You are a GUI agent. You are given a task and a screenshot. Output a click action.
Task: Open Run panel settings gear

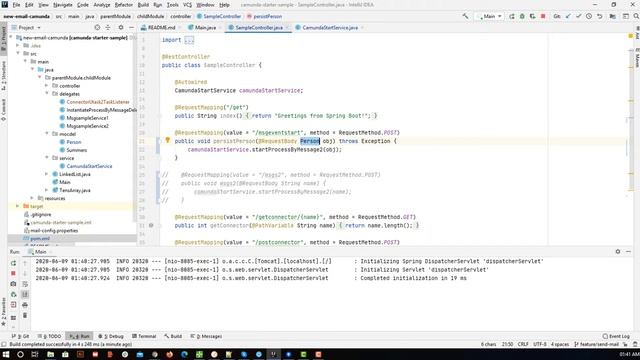[x=618, y=251]
